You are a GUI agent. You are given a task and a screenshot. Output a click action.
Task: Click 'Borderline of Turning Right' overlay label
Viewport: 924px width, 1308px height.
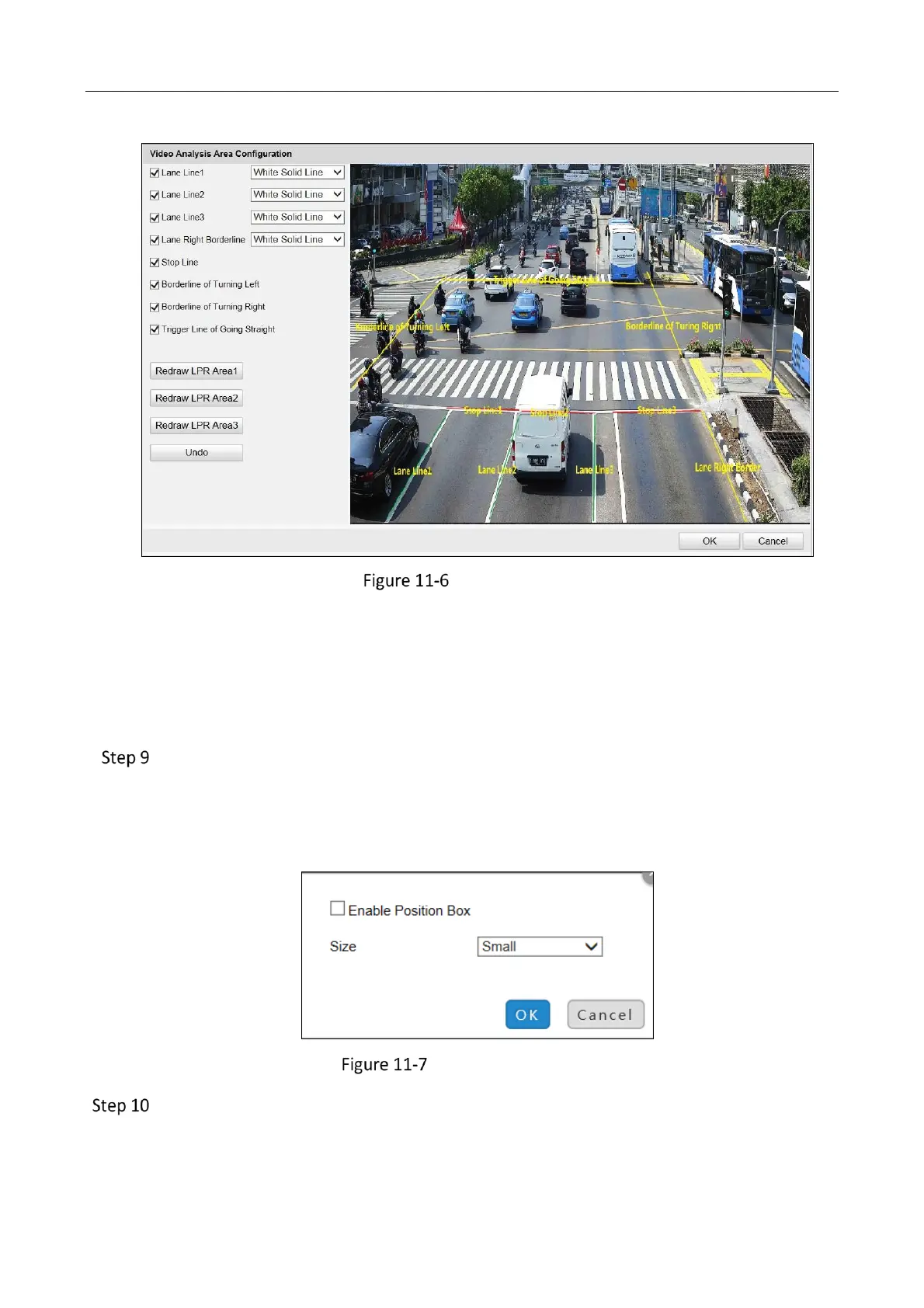coord(673,326)
